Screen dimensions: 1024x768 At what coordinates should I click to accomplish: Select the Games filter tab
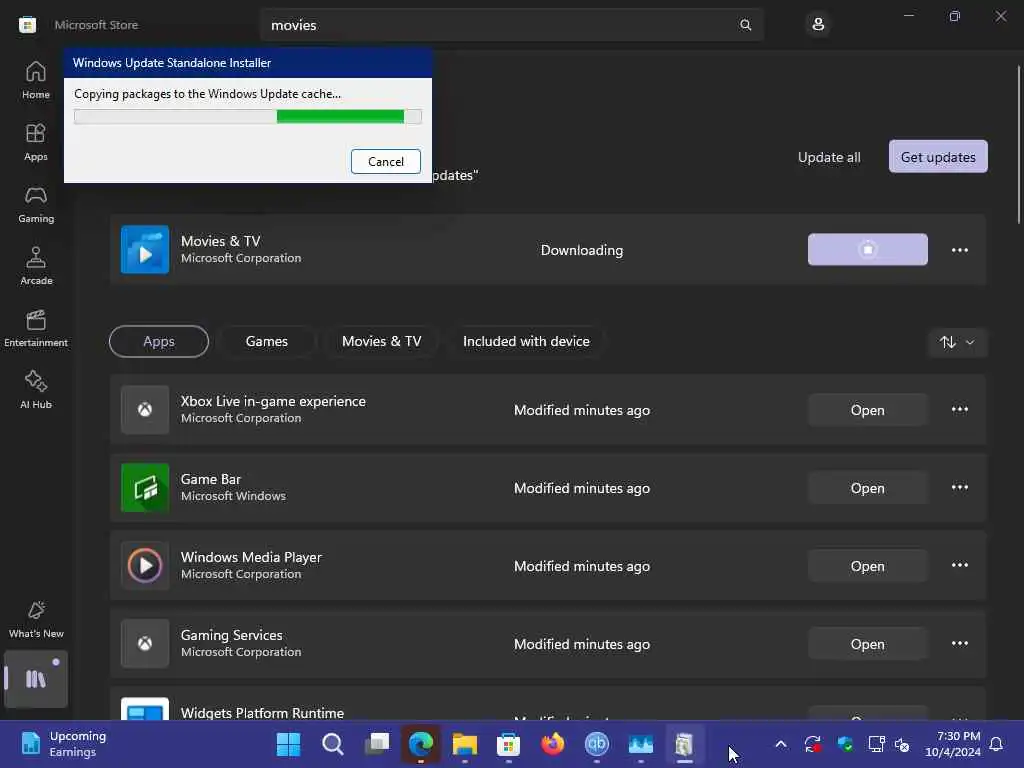pos(266,342)
